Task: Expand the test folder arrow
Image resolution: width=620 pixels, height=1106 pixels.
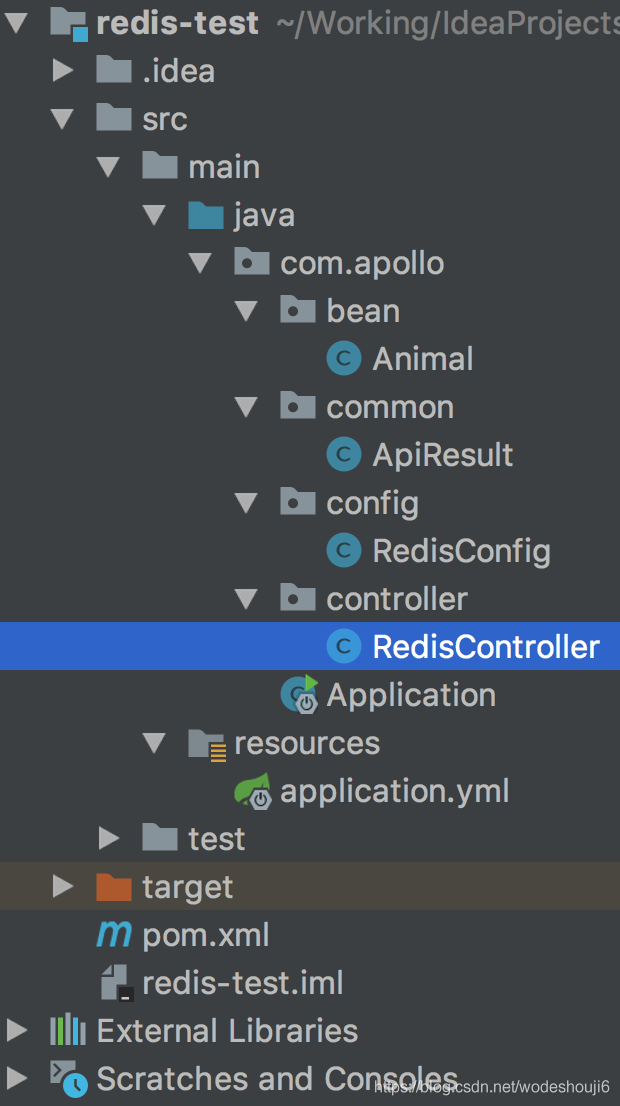Action: [x=109, y=839]
